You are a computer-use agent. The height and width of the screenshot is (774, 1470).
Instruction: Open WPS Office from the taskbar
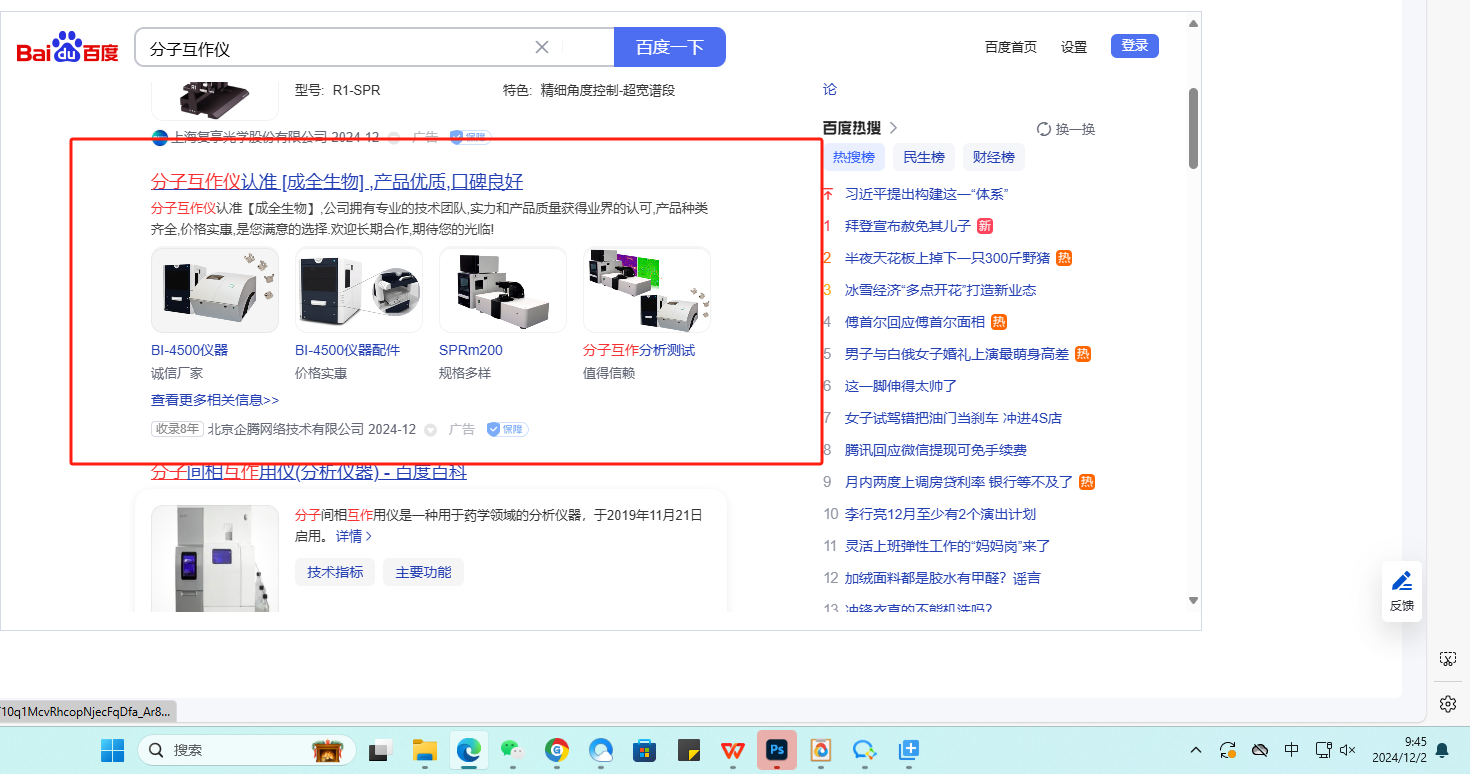(x=733, y=750)
